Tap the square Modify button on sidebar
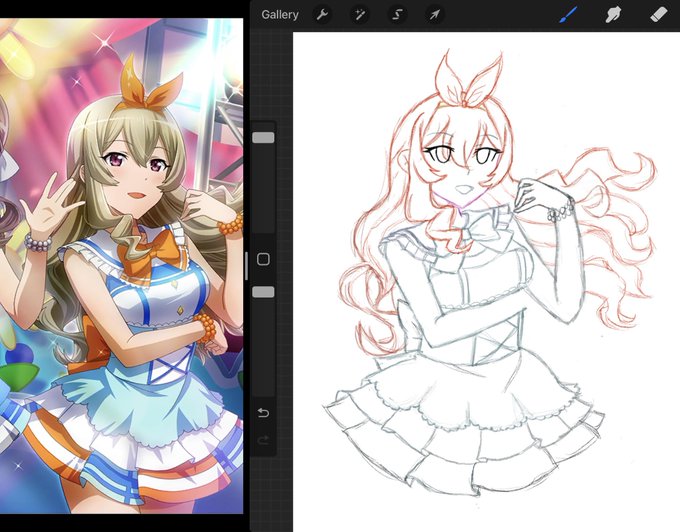 point(263,259)
